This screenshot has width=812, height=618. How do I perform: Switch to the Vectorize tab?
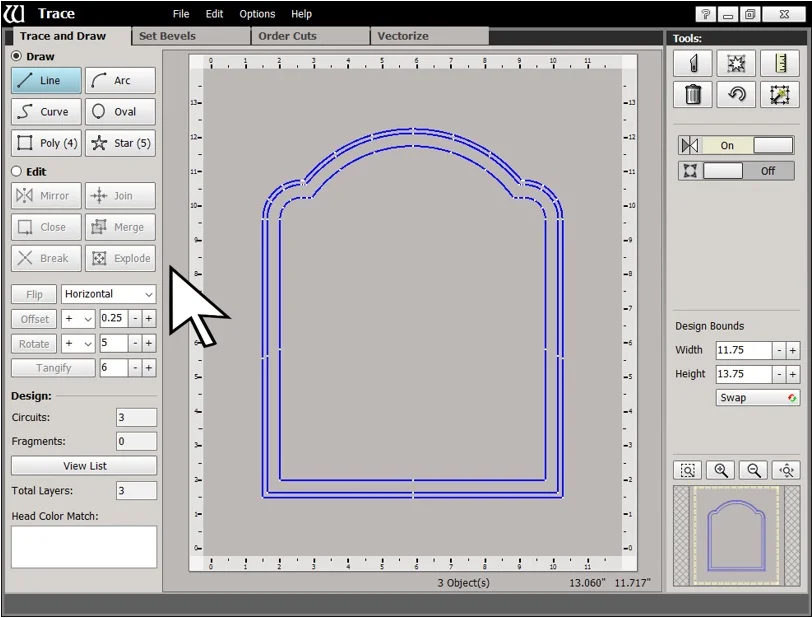[x=429, y=36]
